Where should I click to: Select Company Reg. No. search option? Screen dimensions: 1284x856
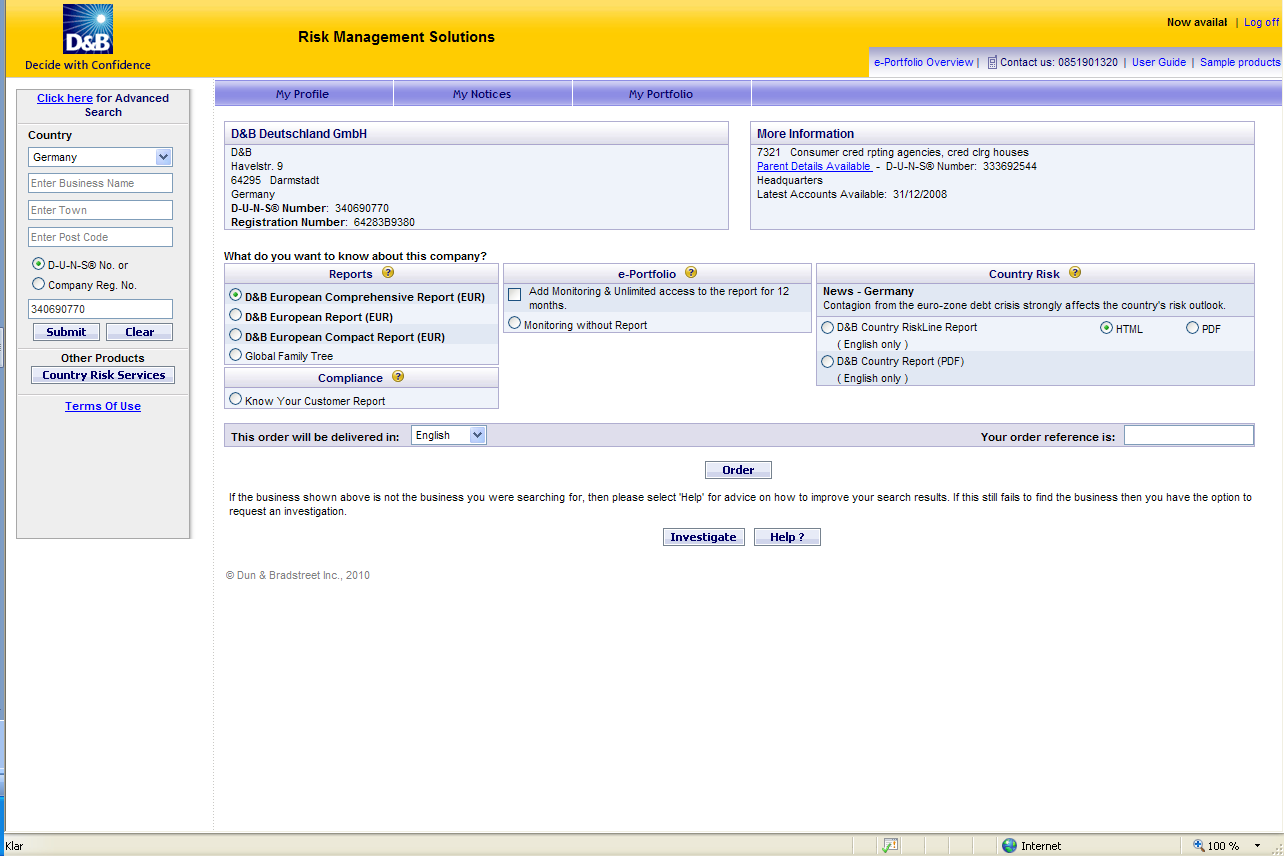[x=39, y=284]
